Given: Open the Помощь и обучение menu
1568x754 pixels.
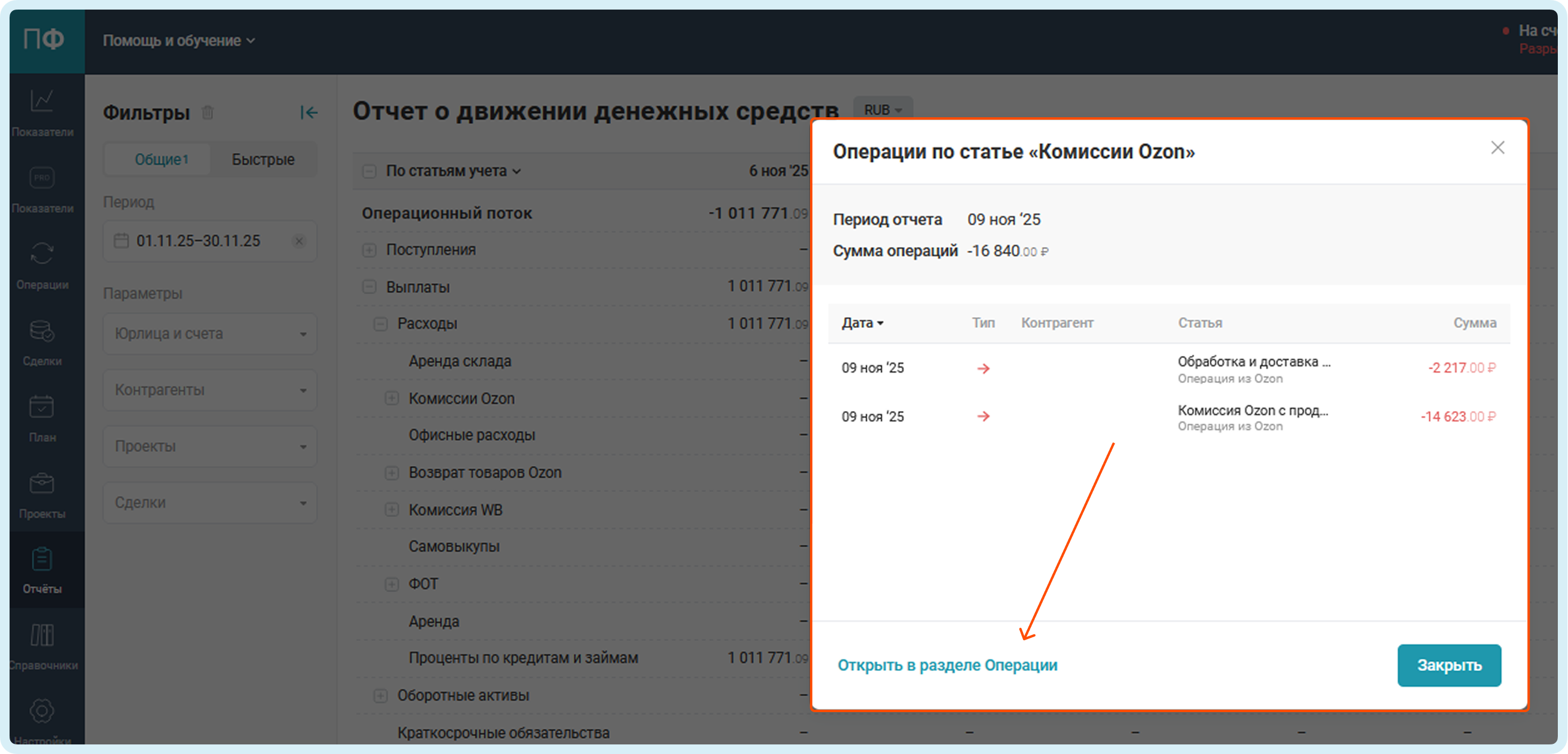Looking at the screenshot, I should point(178,41).
